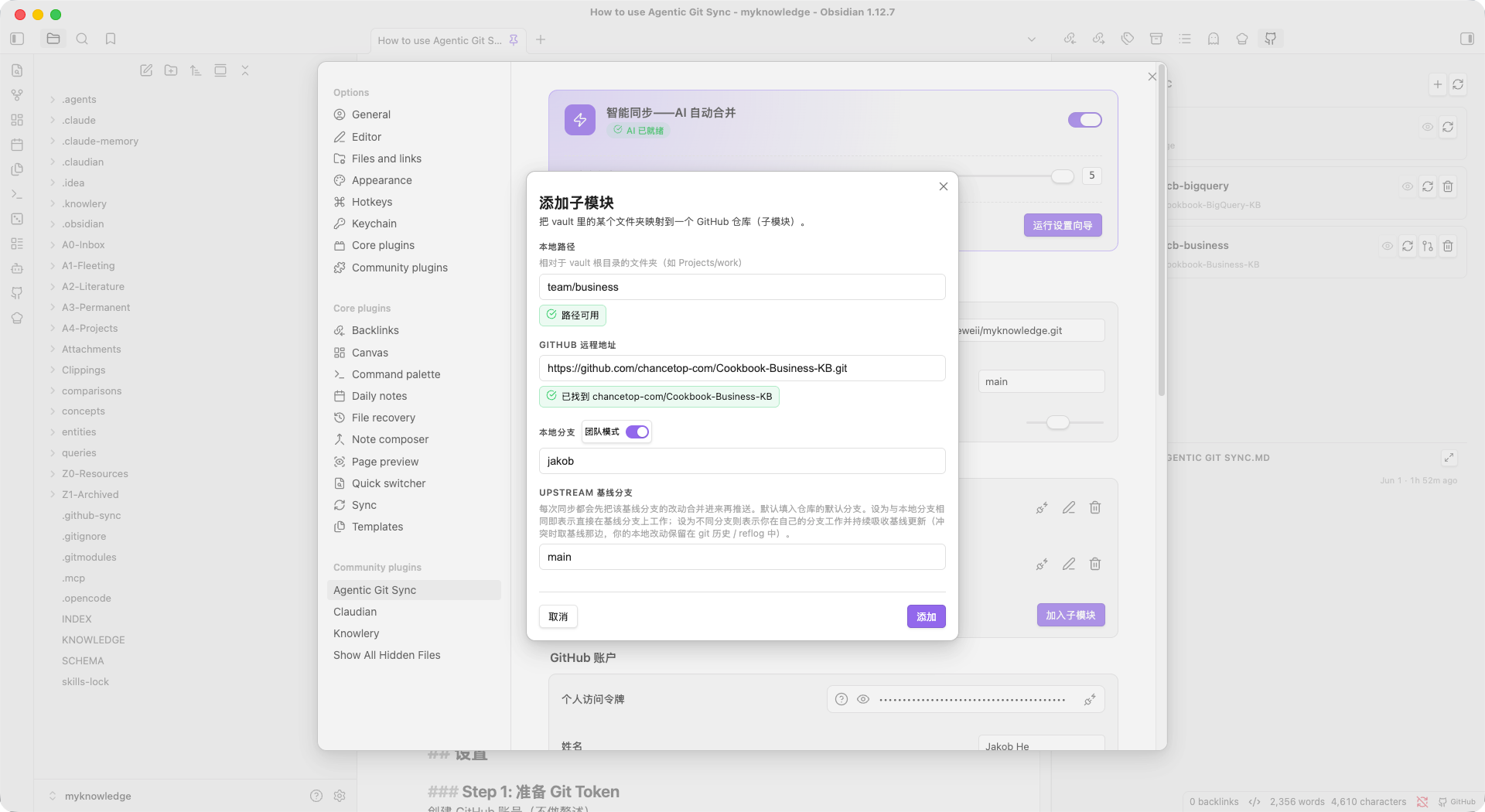Open the graph view ribbon icon
The height and width of the screenshot is (812, 1485).
[x=17, y=95]
